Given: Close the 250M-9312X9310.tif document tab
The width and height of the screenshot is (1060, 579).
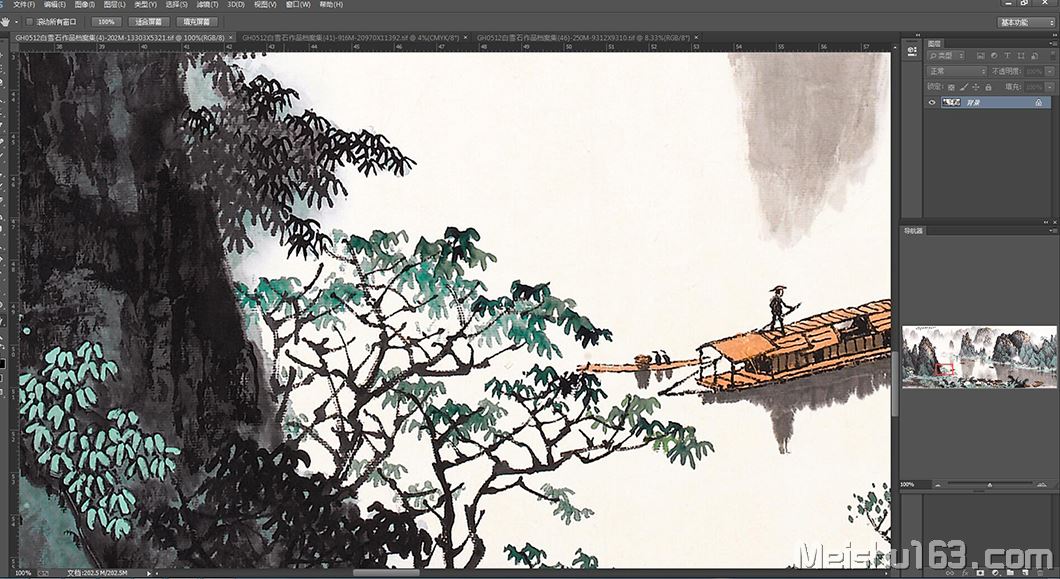Looking at the screenshot, I should point(697,38).
